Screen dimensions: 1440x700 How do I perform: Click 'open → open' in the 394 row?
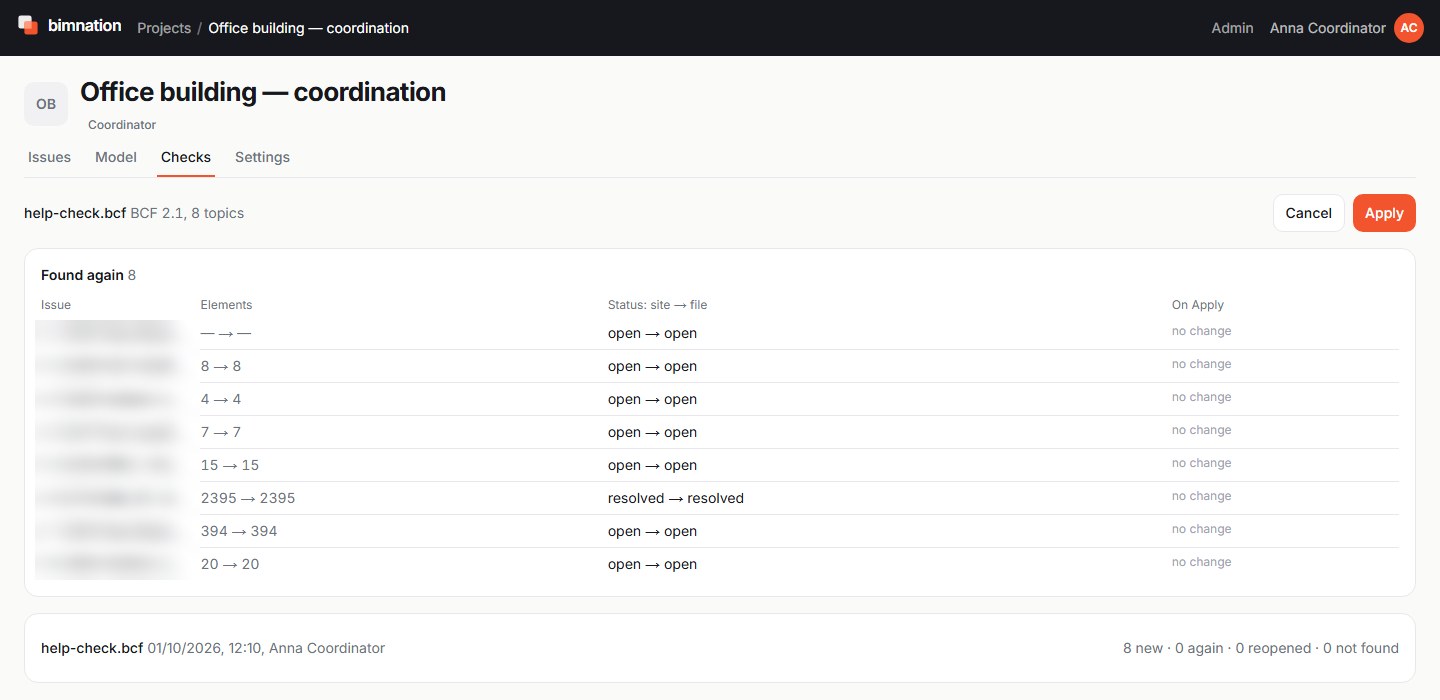(x=652, y=531)
